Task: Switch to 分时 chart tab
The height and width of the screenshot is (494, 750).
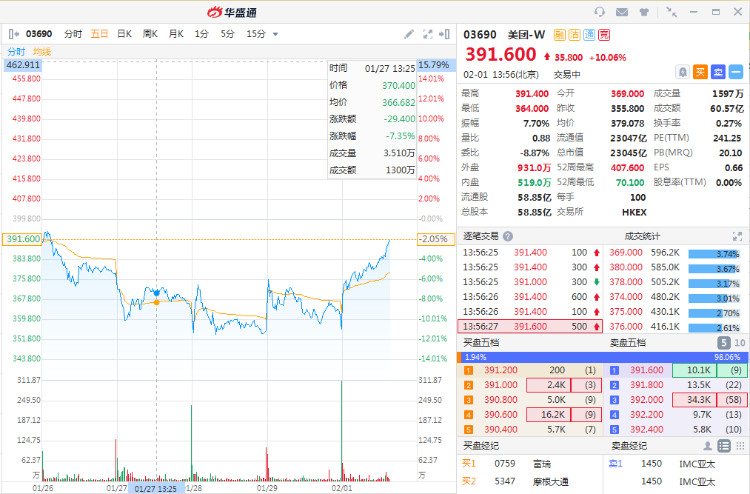Action: (x=73, y=34)
